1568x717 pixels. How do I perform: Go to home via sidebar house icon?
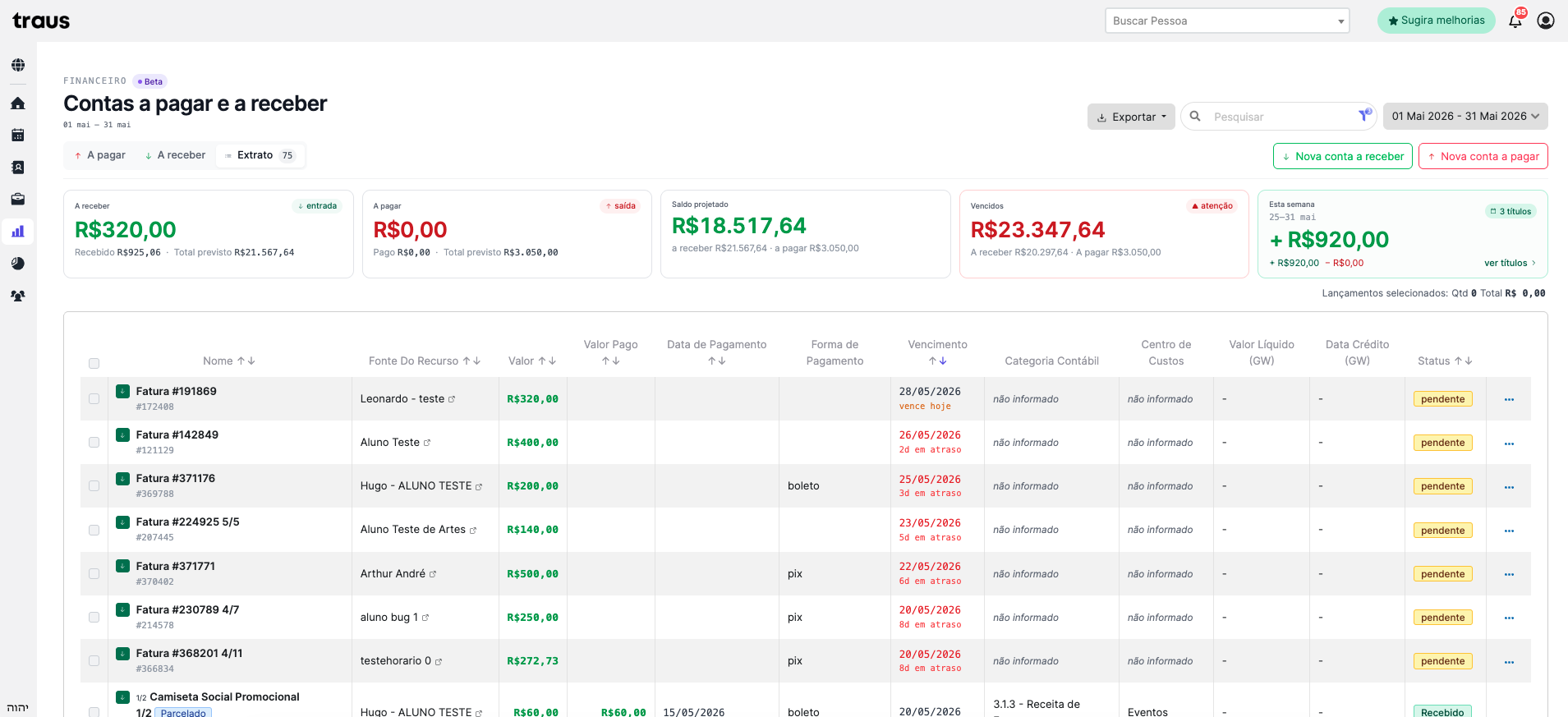pos(17,103)
